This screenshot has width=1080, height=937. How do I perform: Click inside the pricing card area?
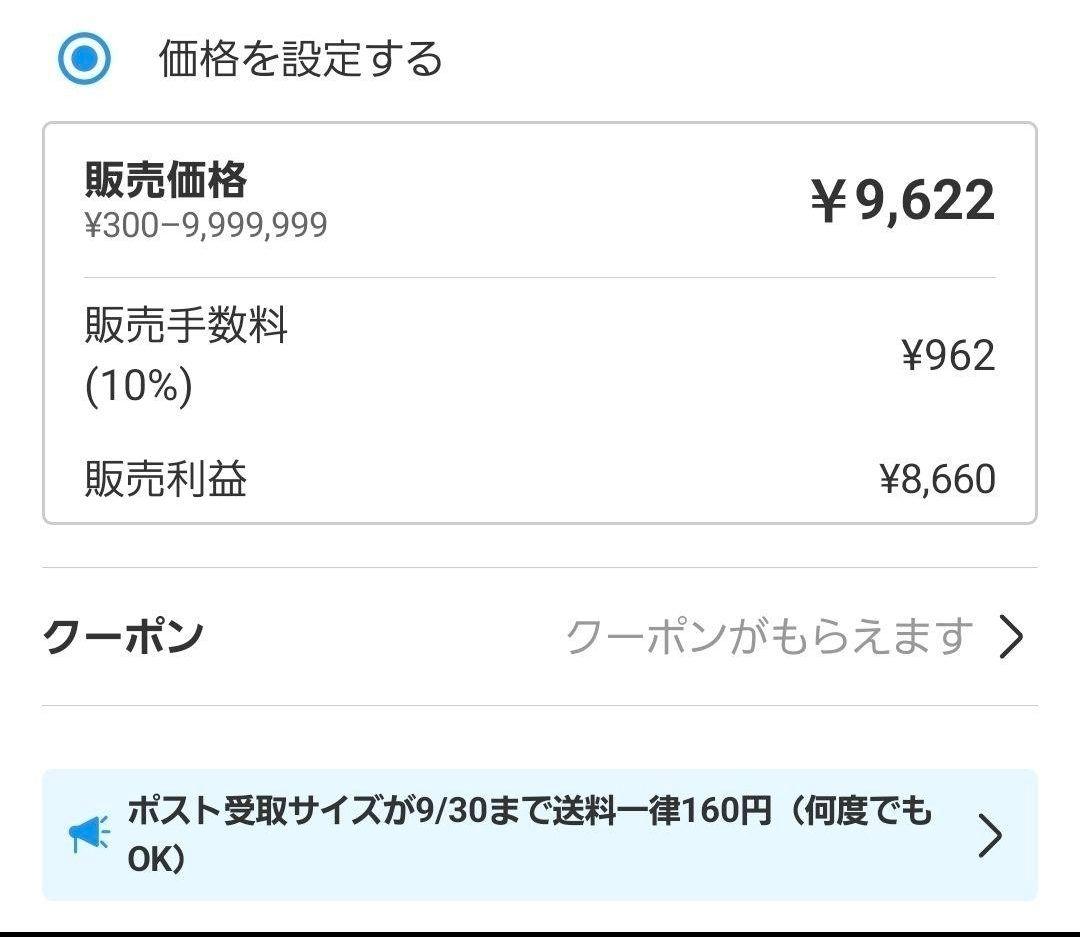540,320
